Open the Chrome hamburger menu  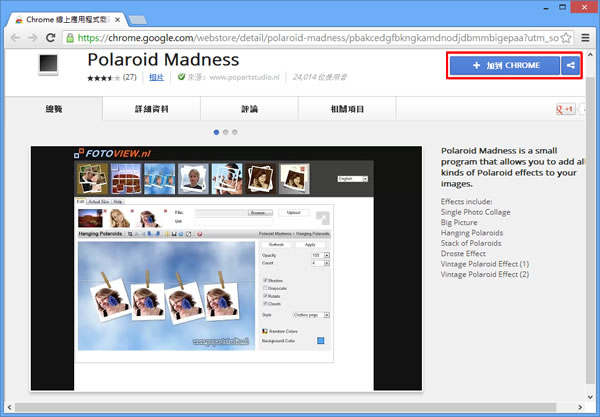(585, 37)
